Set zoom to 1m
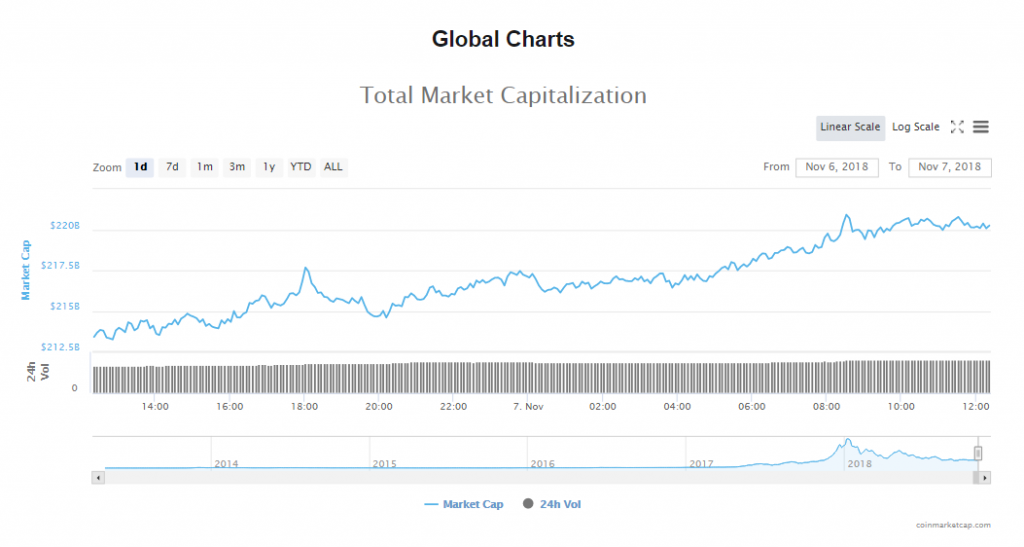This screenshot has height=547, width=1024. [x=204, y=167]
